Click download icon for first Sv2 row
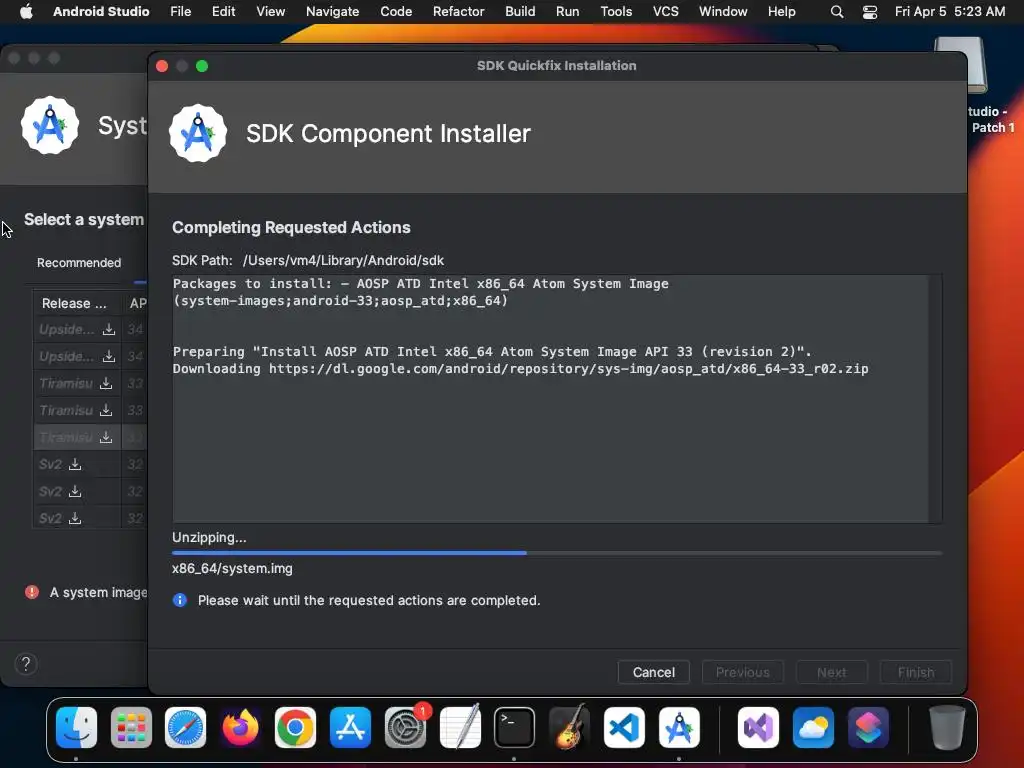Screen dimensions: 1024x768 point(75,464)
